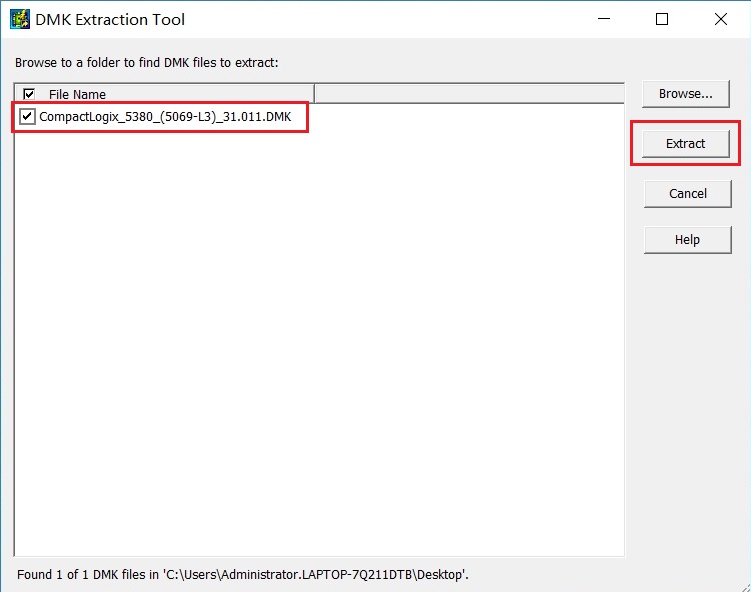Cancel the DMK extraction dialog

click(687, 194)
